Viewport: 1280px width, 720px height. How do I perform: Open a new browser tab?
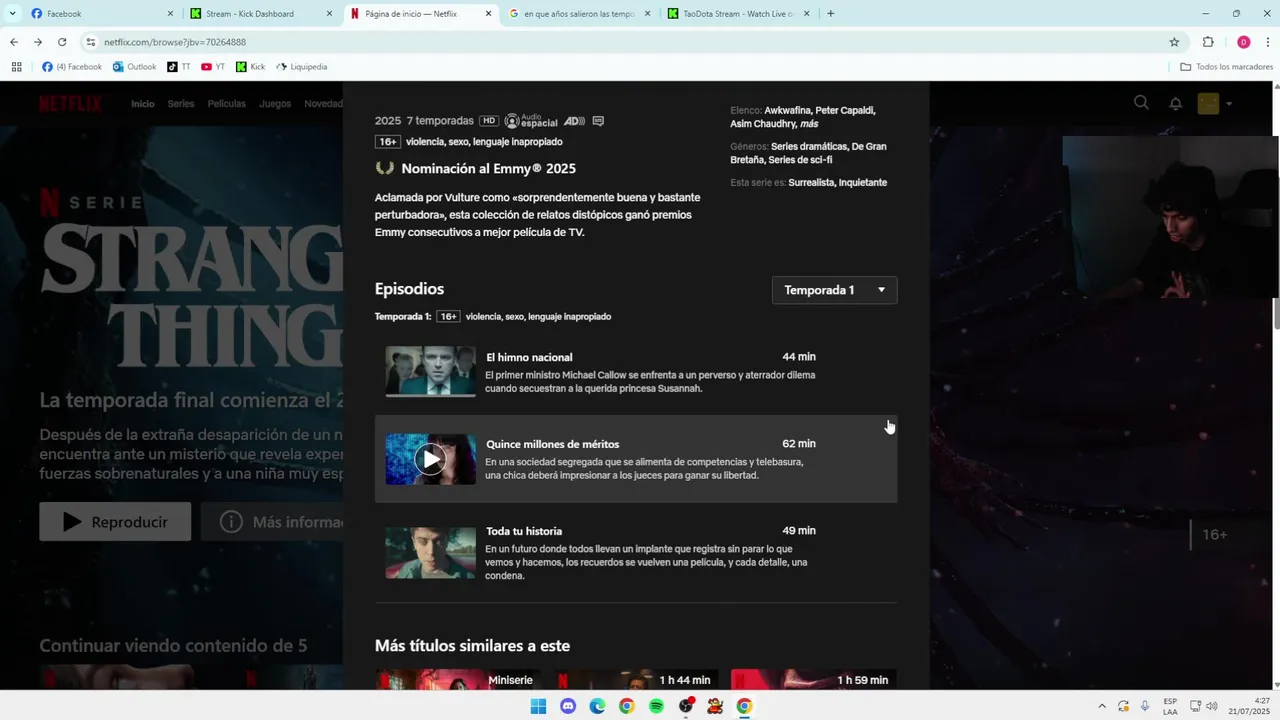[x=830, y=14]
